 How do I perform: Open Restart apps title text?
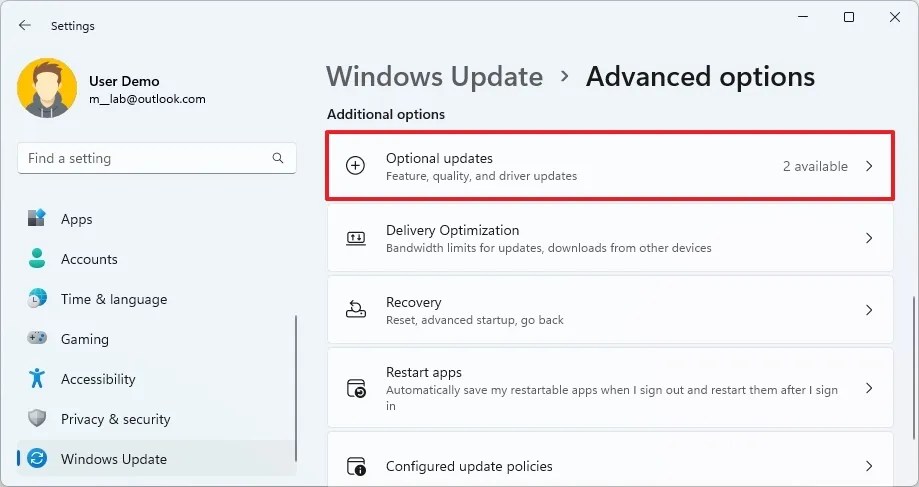coord(424,373)
